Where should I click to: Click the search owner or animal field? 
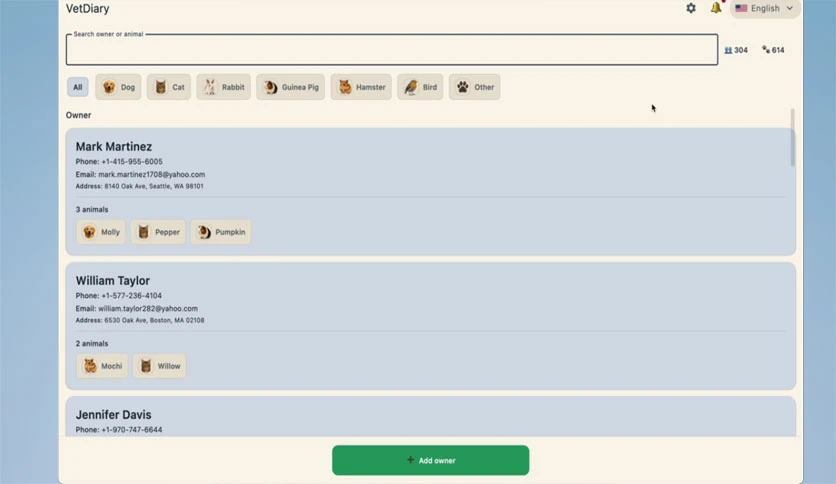click(x=392, y=50)
